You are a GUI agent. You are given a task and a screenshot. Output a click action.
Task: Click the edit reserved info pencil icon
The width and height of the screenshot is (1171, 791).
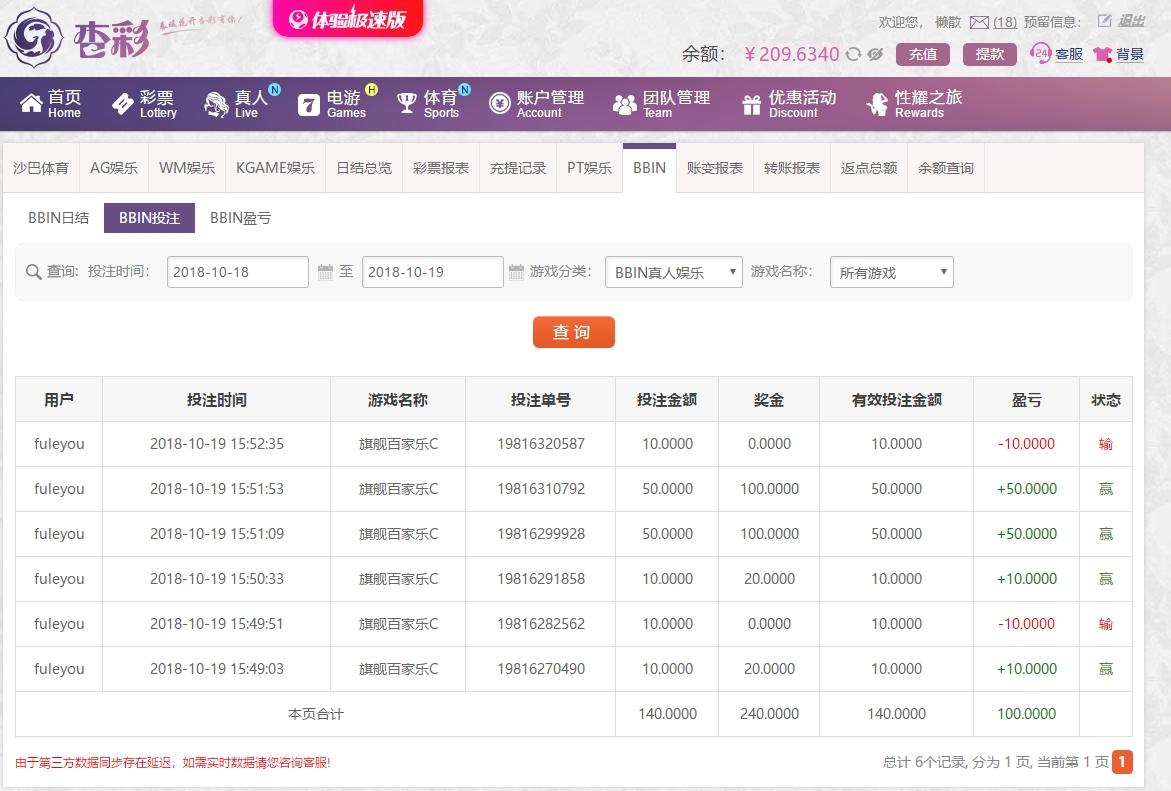1104,21
